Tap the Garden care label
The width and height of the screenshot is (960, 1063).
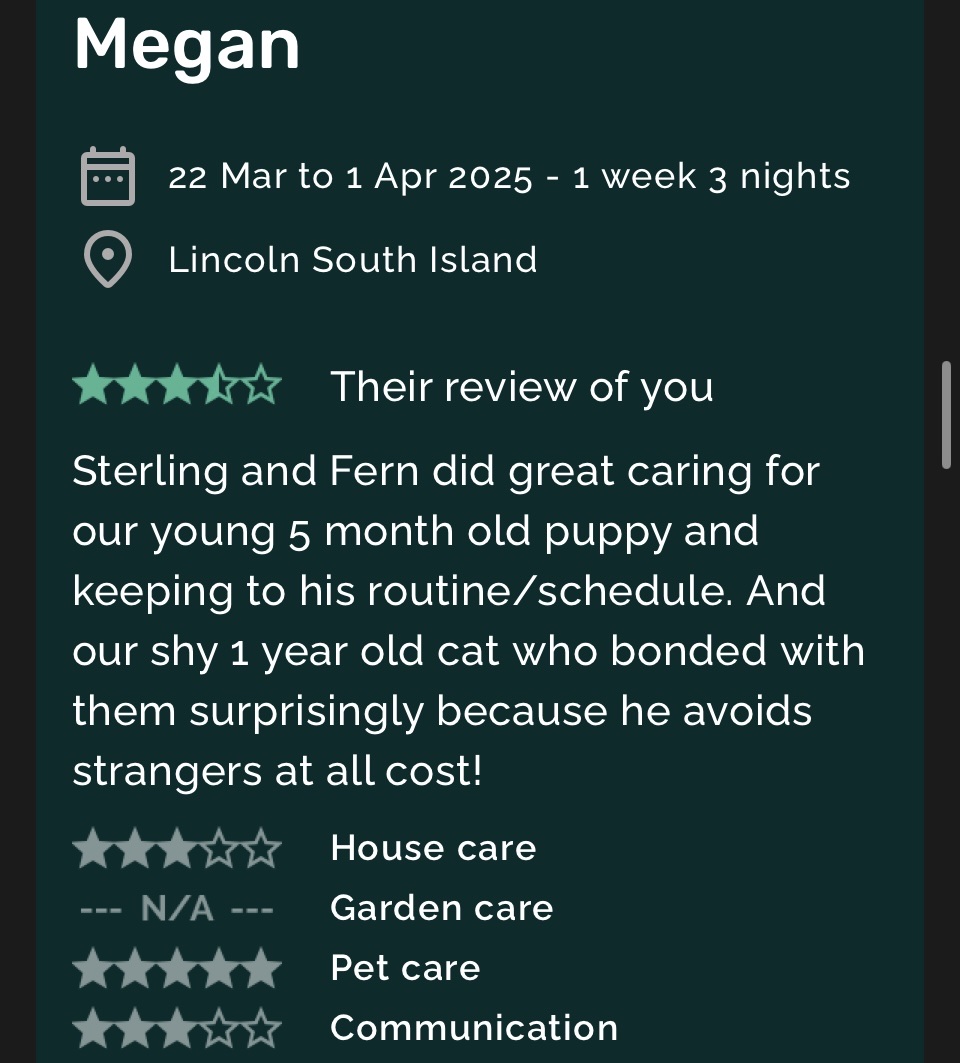(441, 908)
